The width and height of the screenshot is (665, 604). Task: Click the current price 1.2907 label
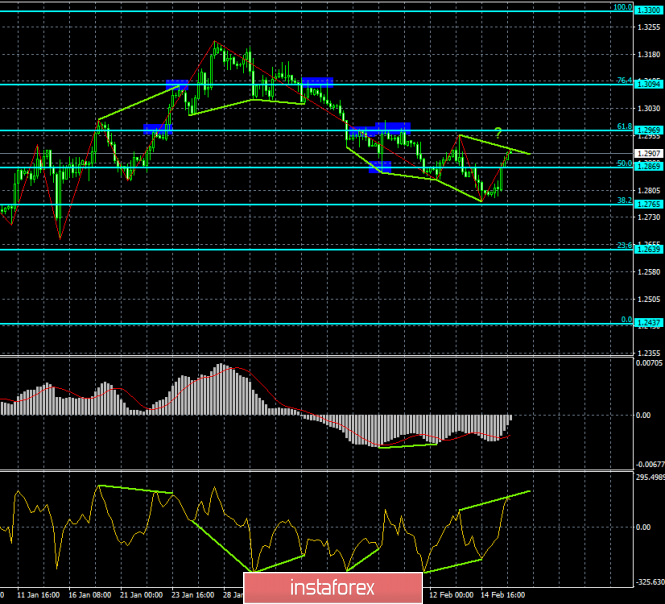(x=649, y=154)
